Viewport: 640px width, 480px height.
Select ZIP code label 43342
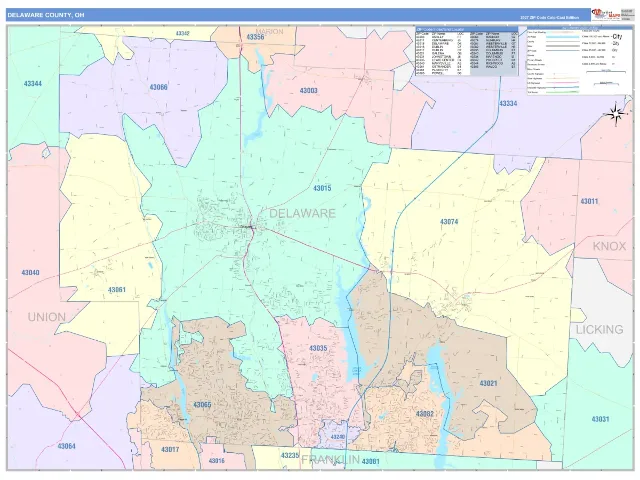coord(182,33)
